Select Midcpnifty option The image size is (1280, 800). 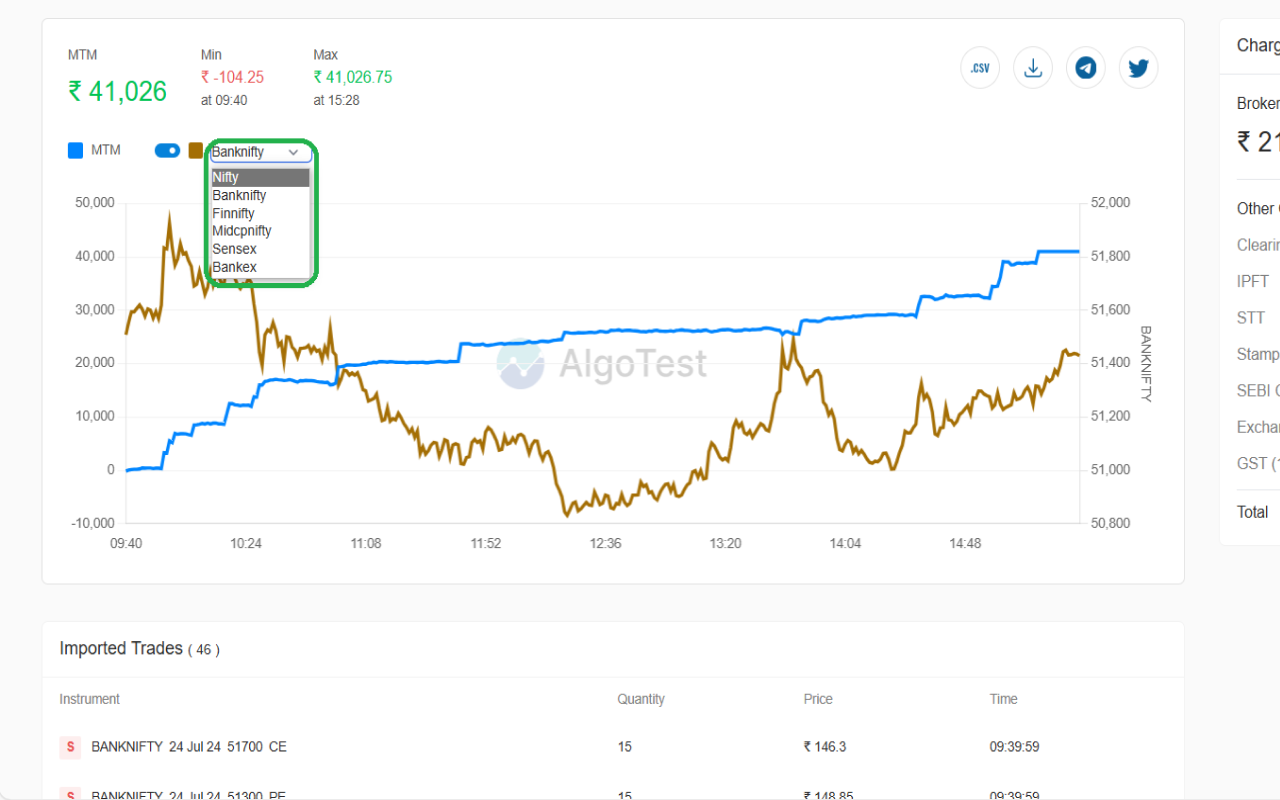pyautogui.click(x=260, y=231)
